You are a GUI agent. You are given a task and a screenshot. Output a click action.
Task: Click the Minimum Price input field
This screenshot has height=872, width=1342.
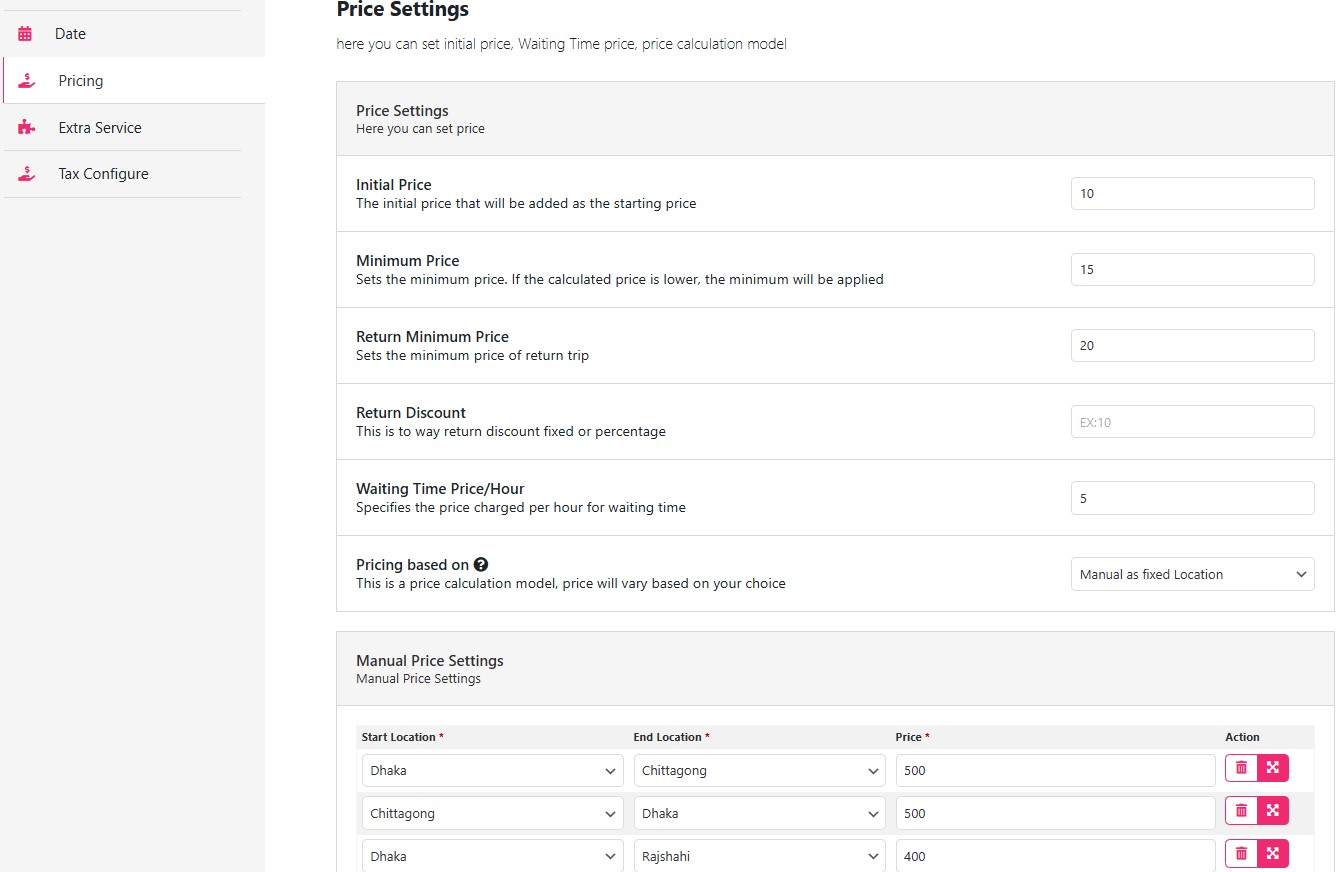(x=1192, y=270)
